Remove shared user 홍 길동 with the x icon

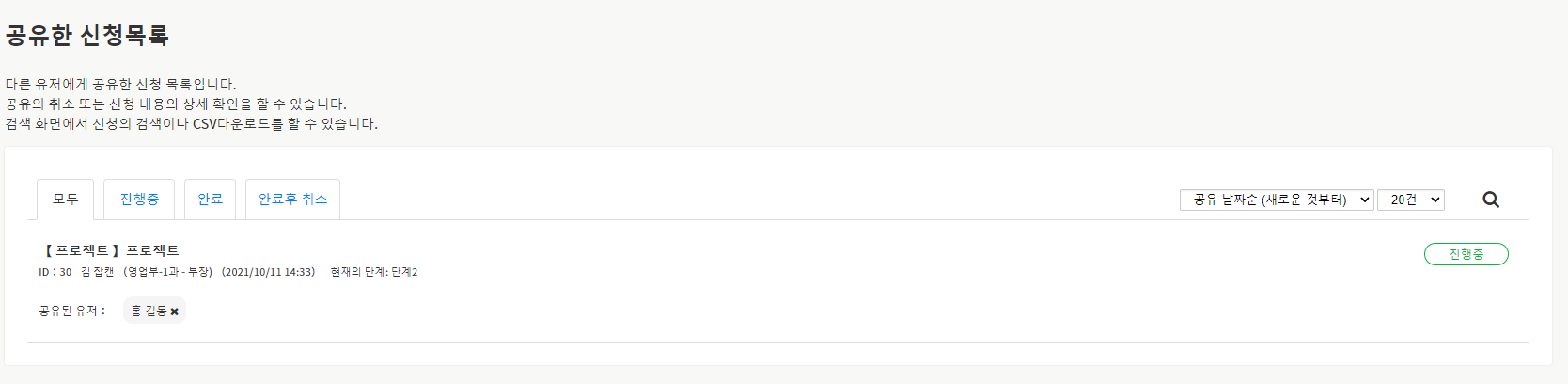[175, 312]
